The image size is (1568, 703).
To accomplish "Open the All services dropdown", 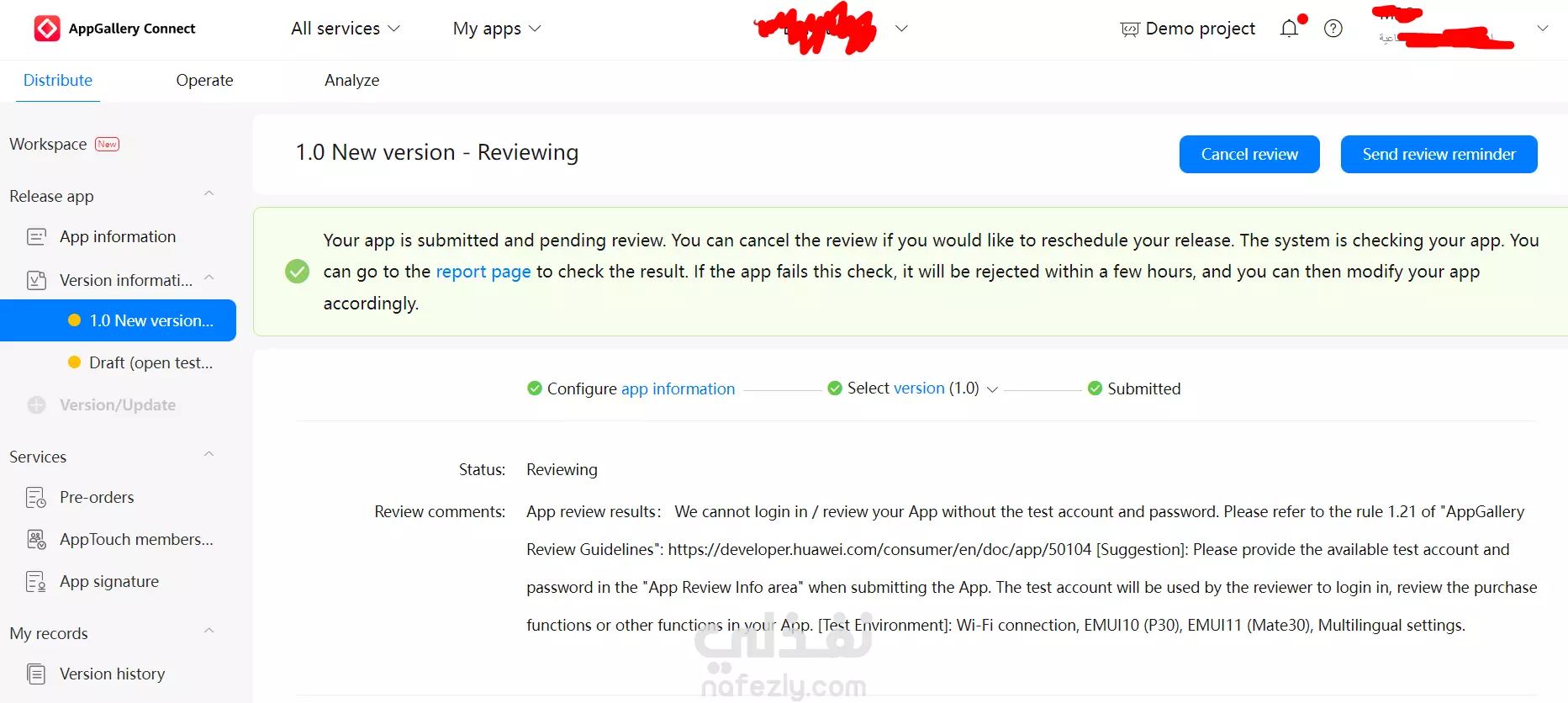I will (346, 29).
